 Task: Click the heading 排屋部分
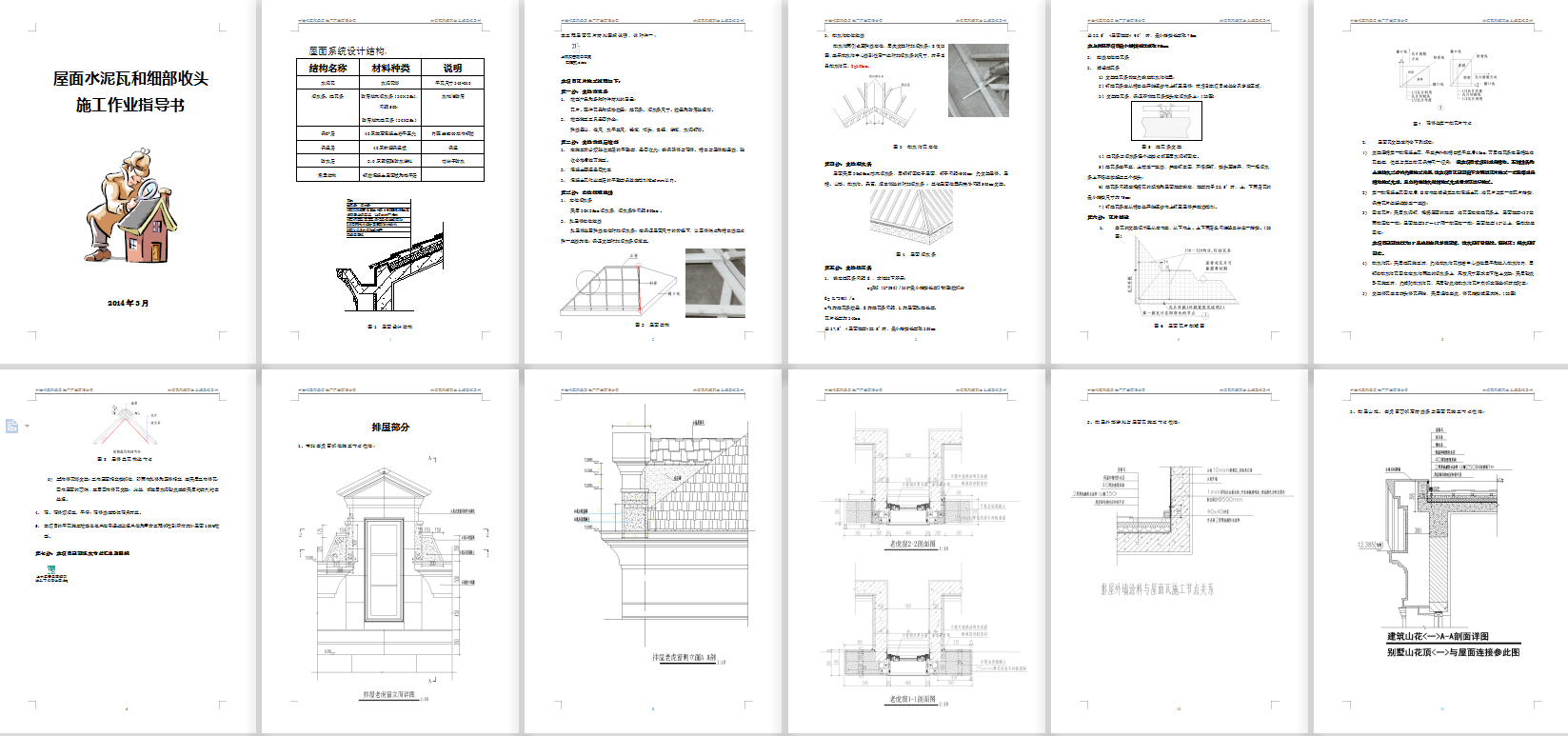click(x=390, y=427)
